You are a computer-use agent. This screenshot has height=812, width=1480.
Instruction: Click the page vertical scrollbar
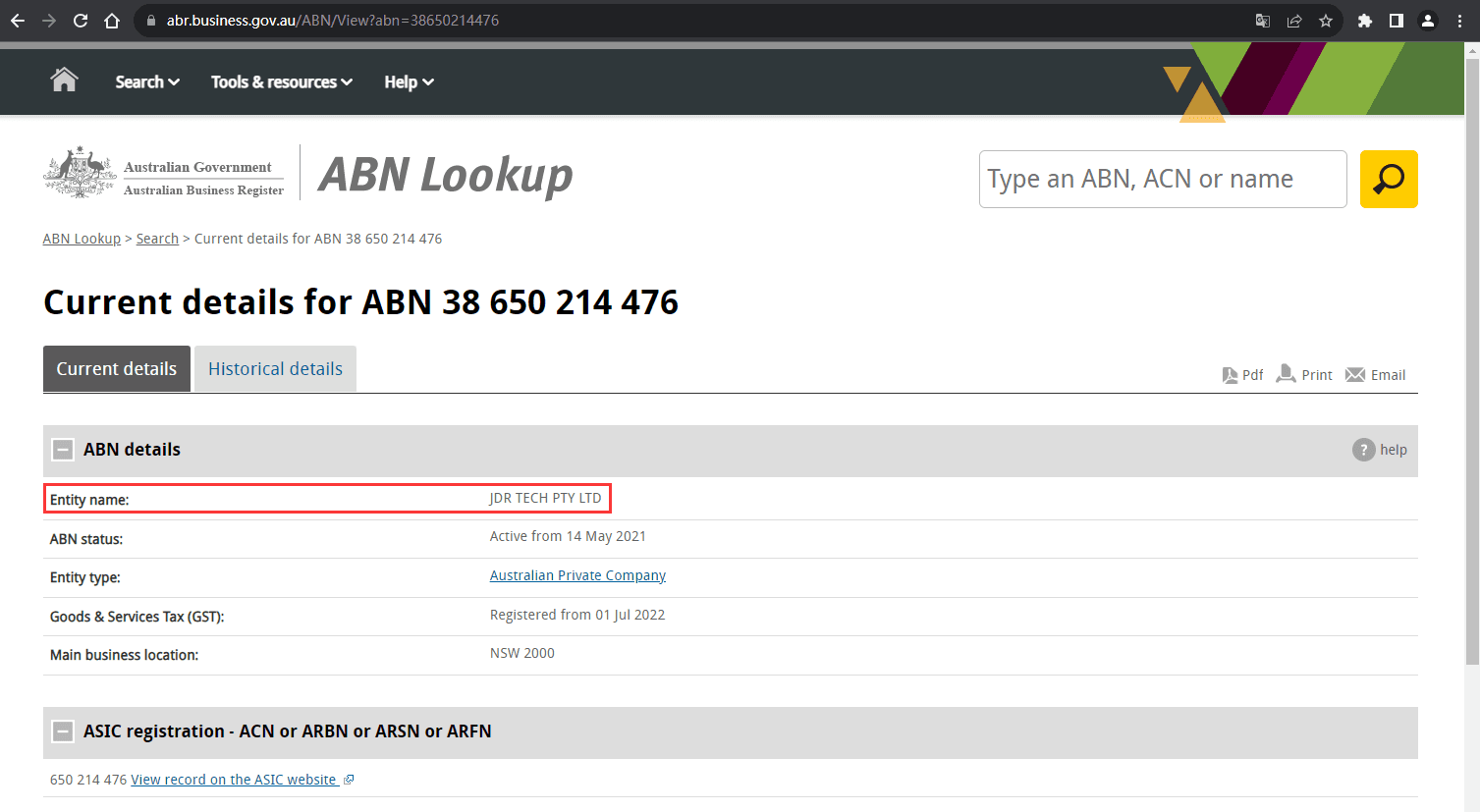(1472, 363)
